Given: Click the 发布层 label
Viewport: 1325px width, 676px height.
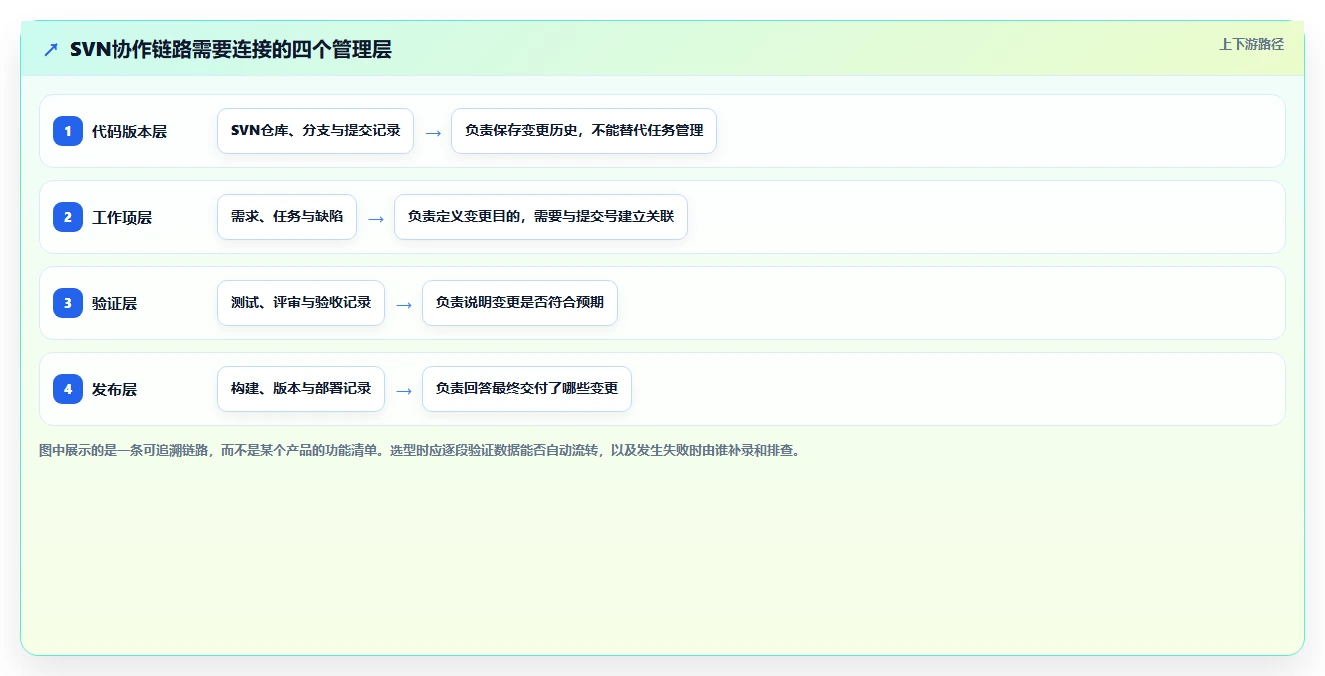Looking at the screenshot, I should tap(114, 389).
